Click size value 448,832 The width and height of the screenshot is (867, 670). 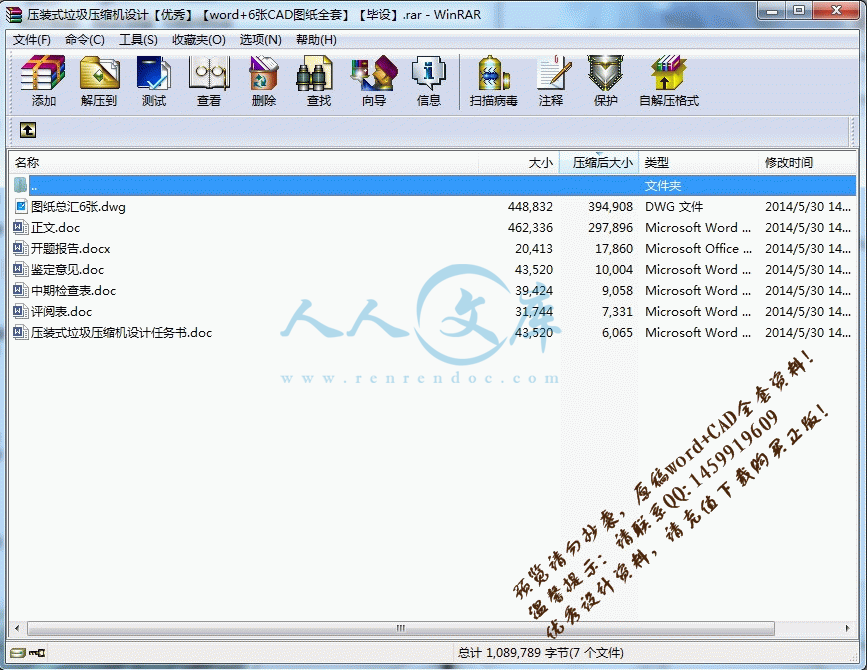(530, 207)
